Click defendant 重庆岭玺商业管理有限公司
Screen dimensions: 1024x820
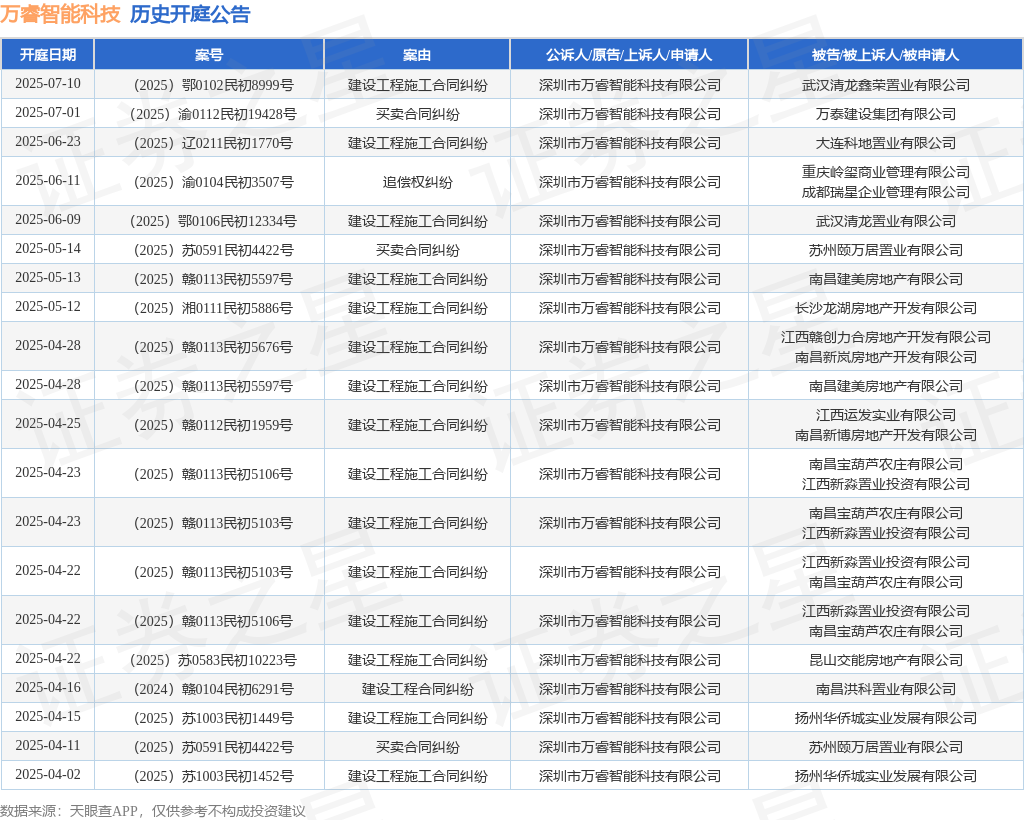point(886,172)
